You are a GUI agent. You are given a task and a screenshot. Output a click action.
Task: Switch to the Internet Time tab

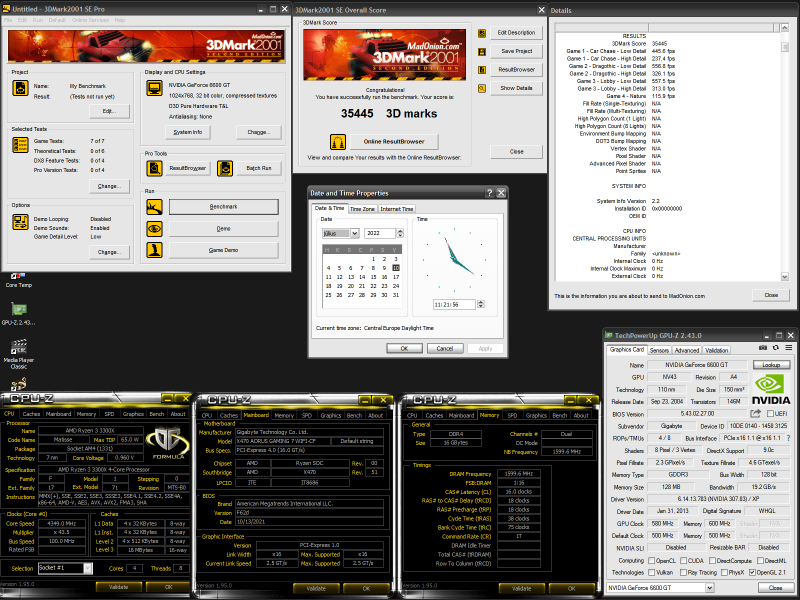point(396,209)
